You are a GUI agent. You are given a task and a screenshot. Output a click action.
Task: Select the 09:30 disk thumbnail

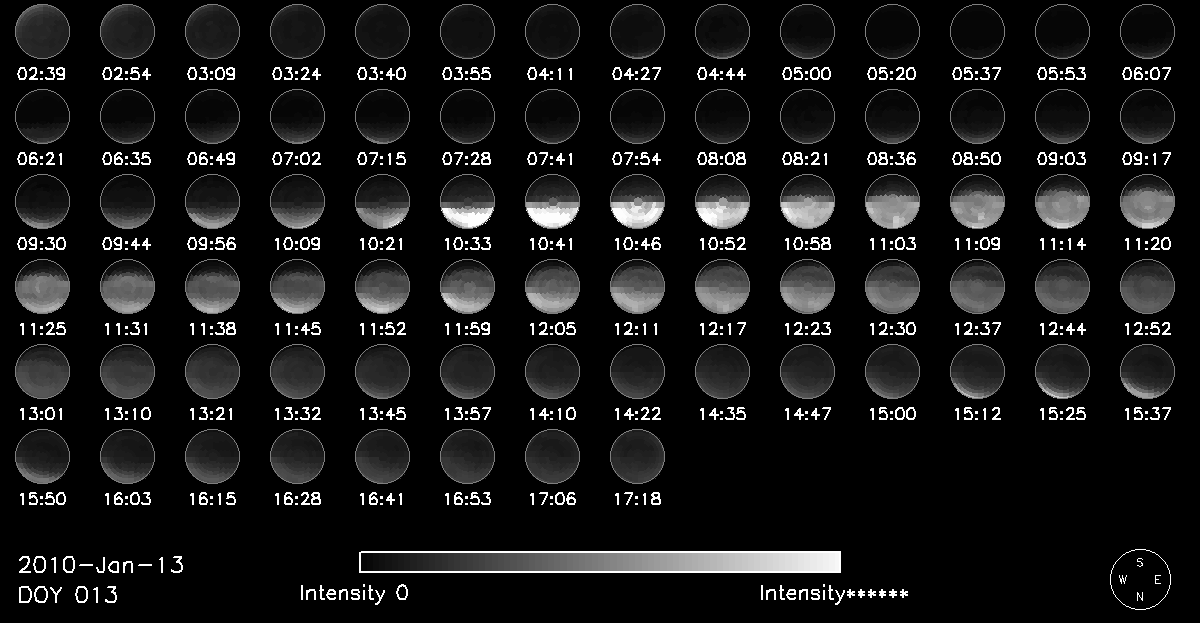[43, 201]
